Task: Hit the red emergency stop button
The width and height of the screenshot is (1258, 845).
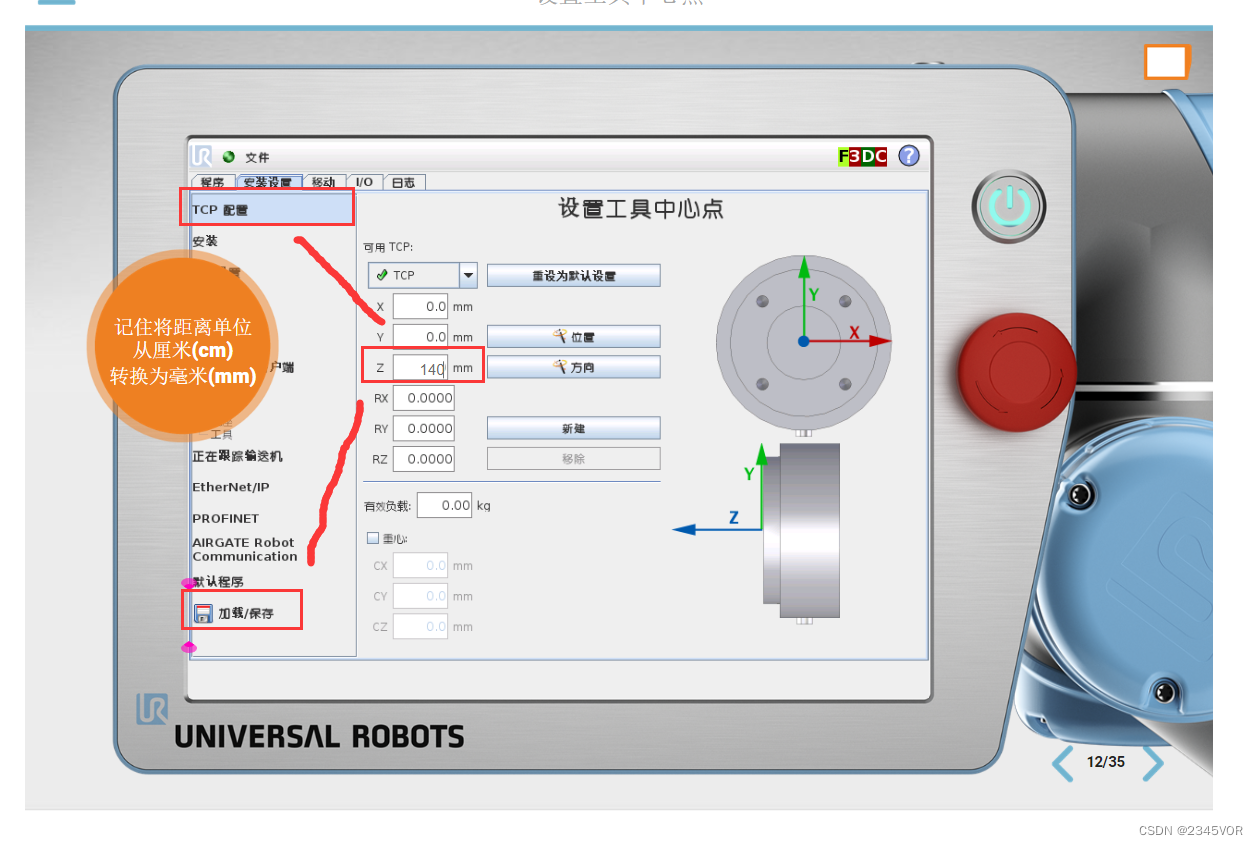Action: tap(1015, 372)
